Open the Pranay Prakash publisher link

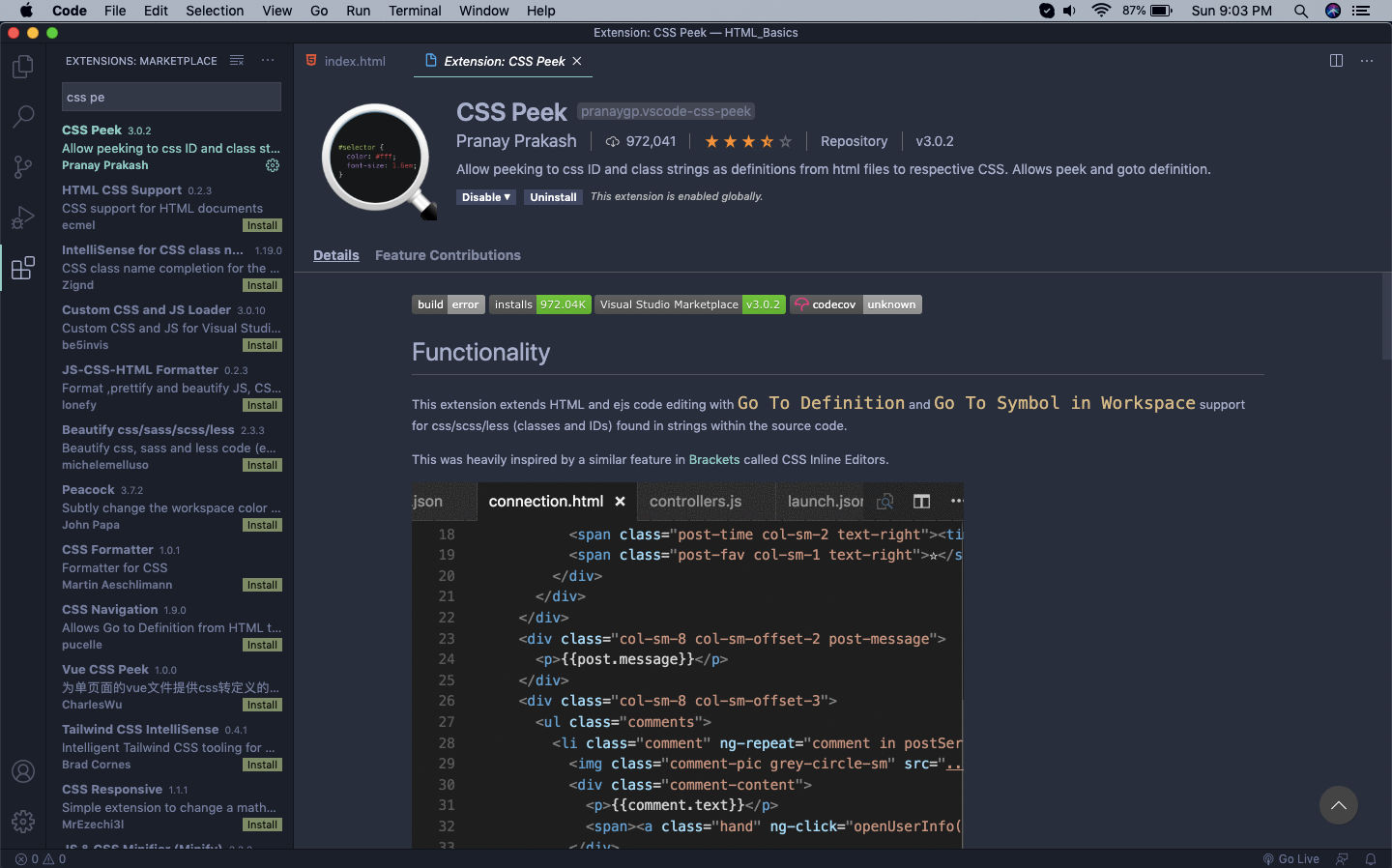click(516, 141)
